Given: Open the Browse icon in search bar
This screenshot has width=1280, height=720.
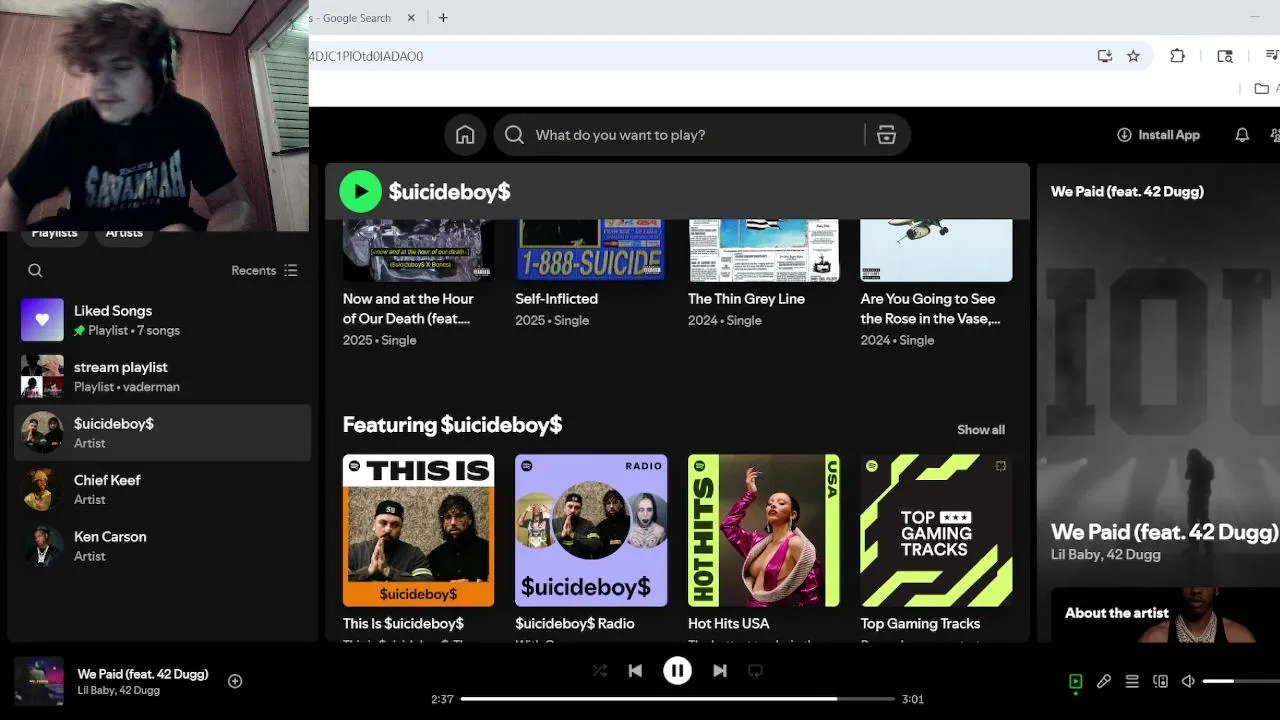Looking at the screenshot, I should pos(886,135).
